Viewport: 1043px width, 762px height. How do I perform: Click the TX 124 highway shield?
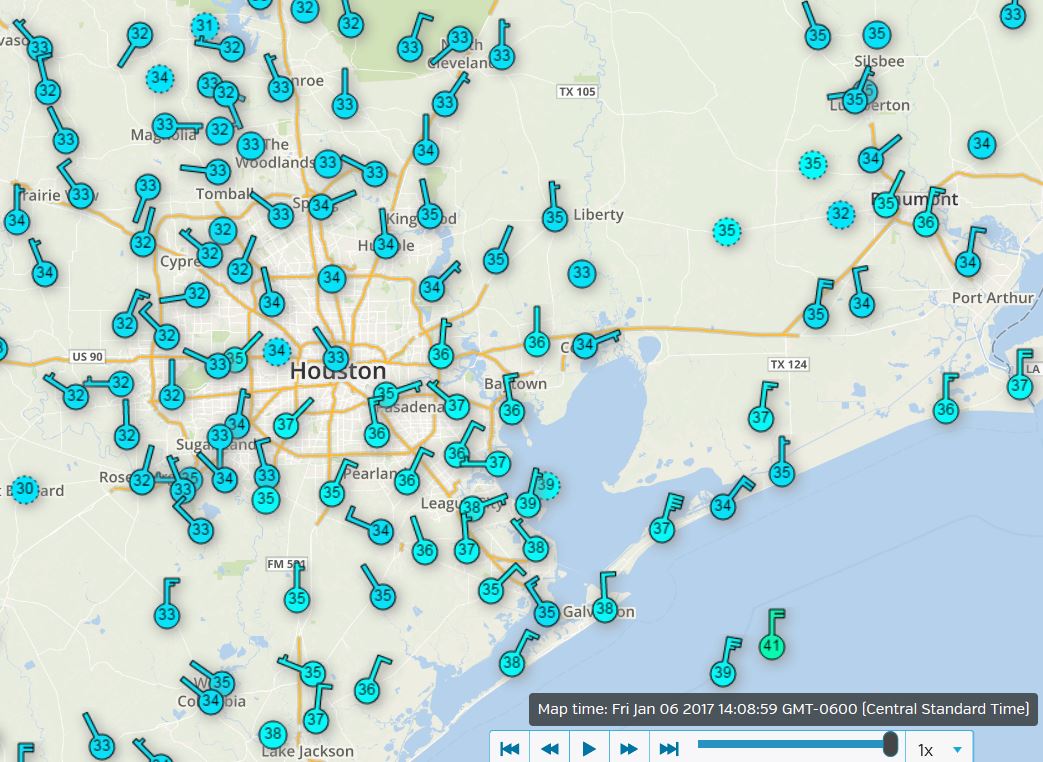pyautogui.click(x=788, y=364)
